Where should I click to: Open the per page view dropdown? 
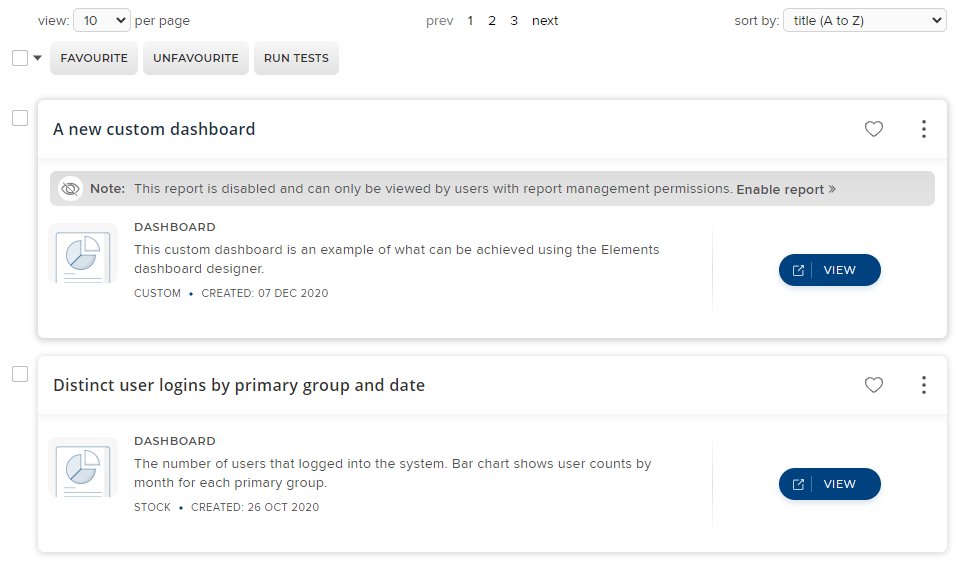(x=102, y=20)
